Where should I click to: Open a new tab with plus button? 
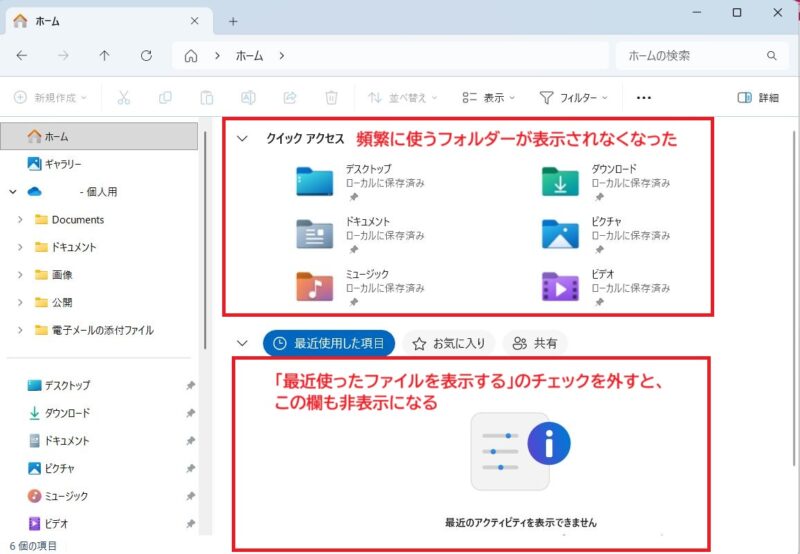[x=233, y=21]
